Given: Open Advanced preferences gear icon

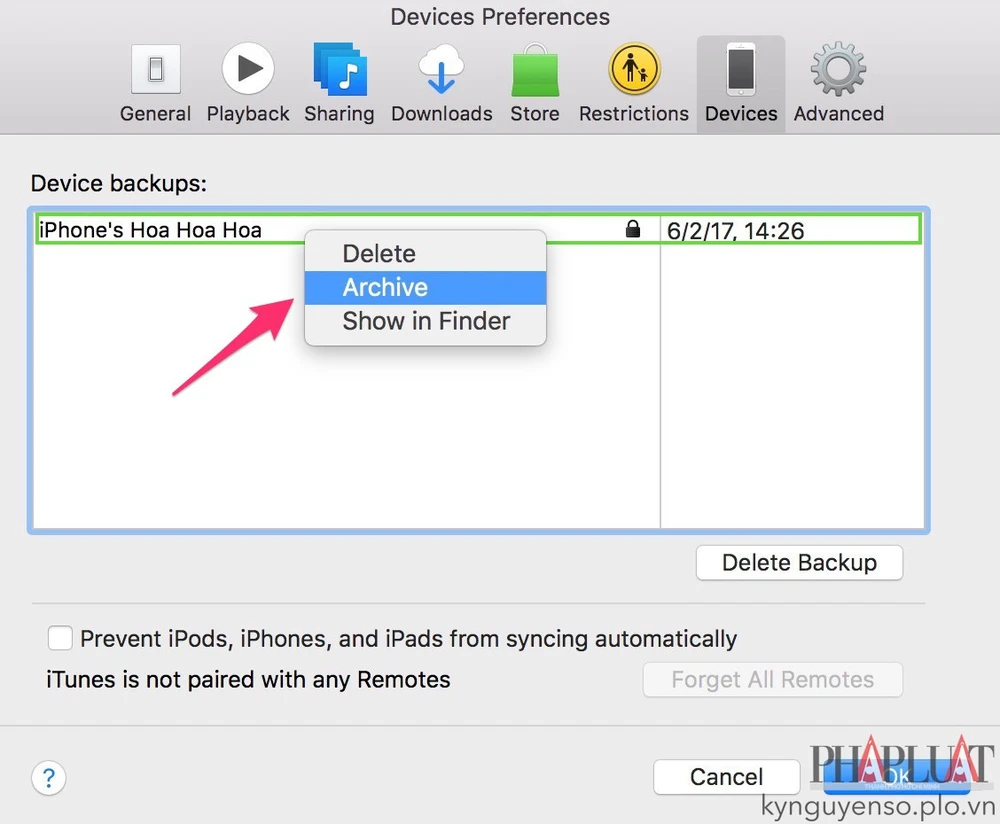Looking at the screenshot, I should pos(838,70).
